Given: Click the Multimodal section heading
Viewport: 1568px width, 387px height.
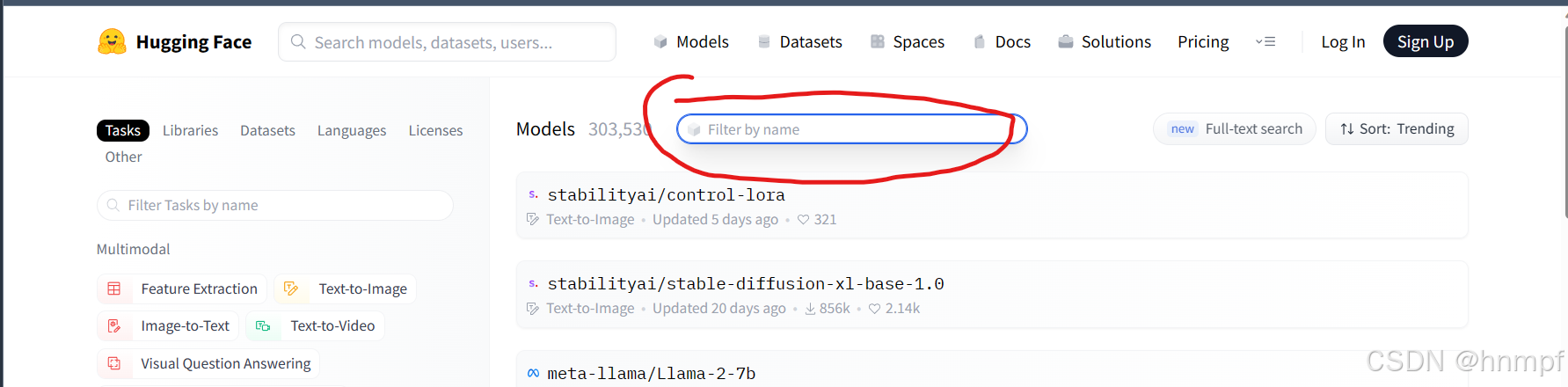Looking at the screenshot, I should pos(133,249).
